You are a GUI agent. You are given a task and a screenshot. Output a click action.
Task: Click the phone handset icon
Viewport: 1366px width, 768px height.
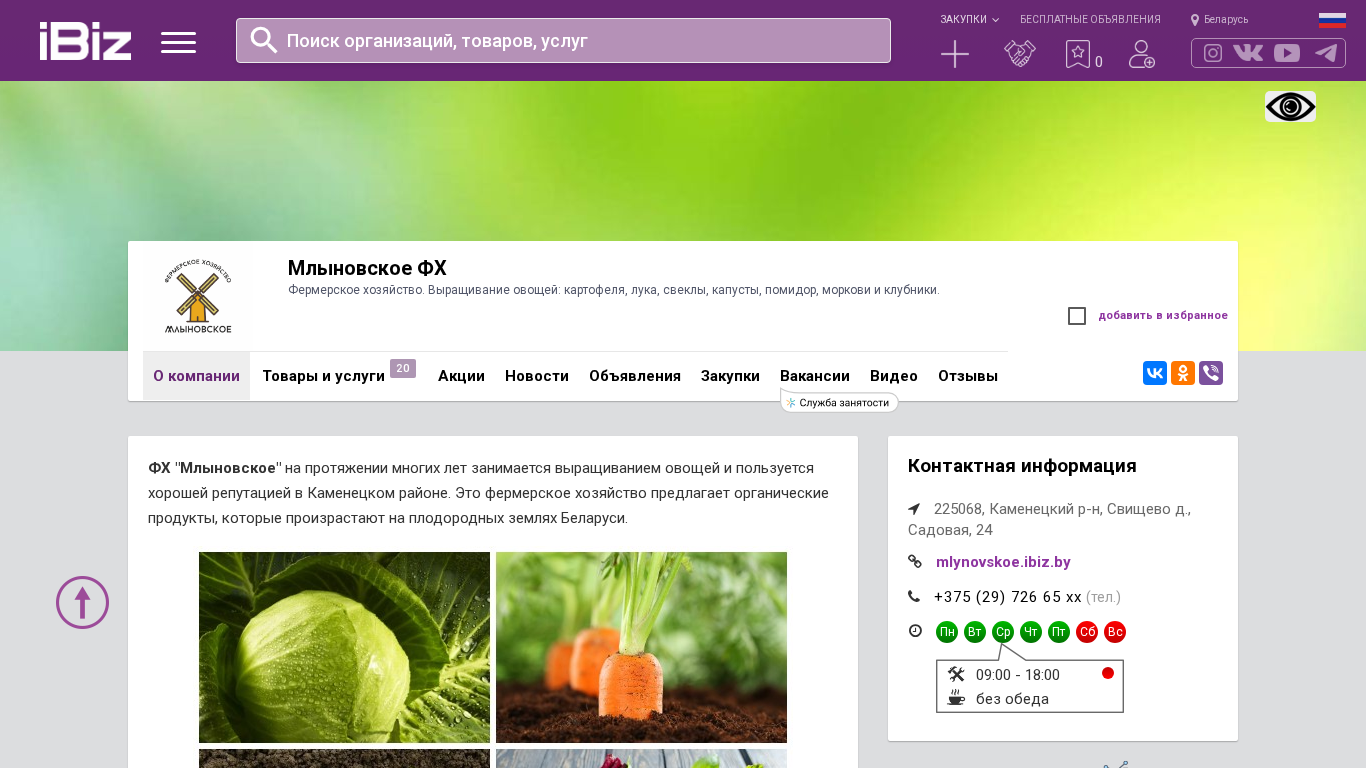tap(914, 596)
